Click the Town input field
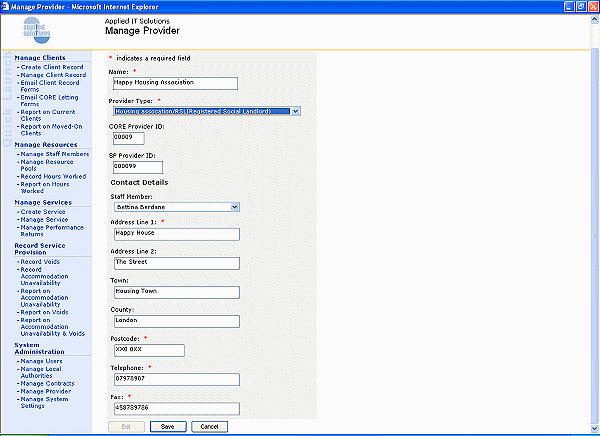The height and width of the screenshot is (436, 600). click(177, 292)
